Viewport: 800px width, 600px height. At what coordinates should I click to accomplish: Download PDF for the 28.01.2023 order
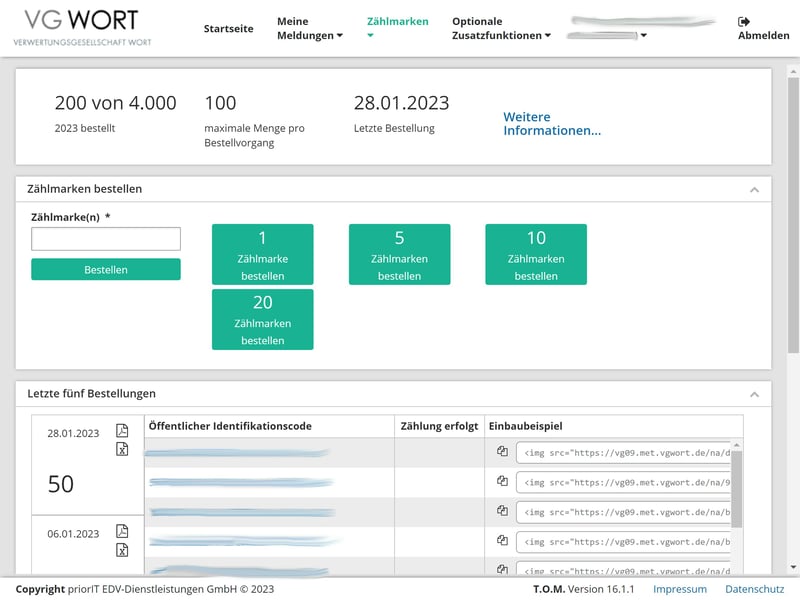[x=122, y=431]
